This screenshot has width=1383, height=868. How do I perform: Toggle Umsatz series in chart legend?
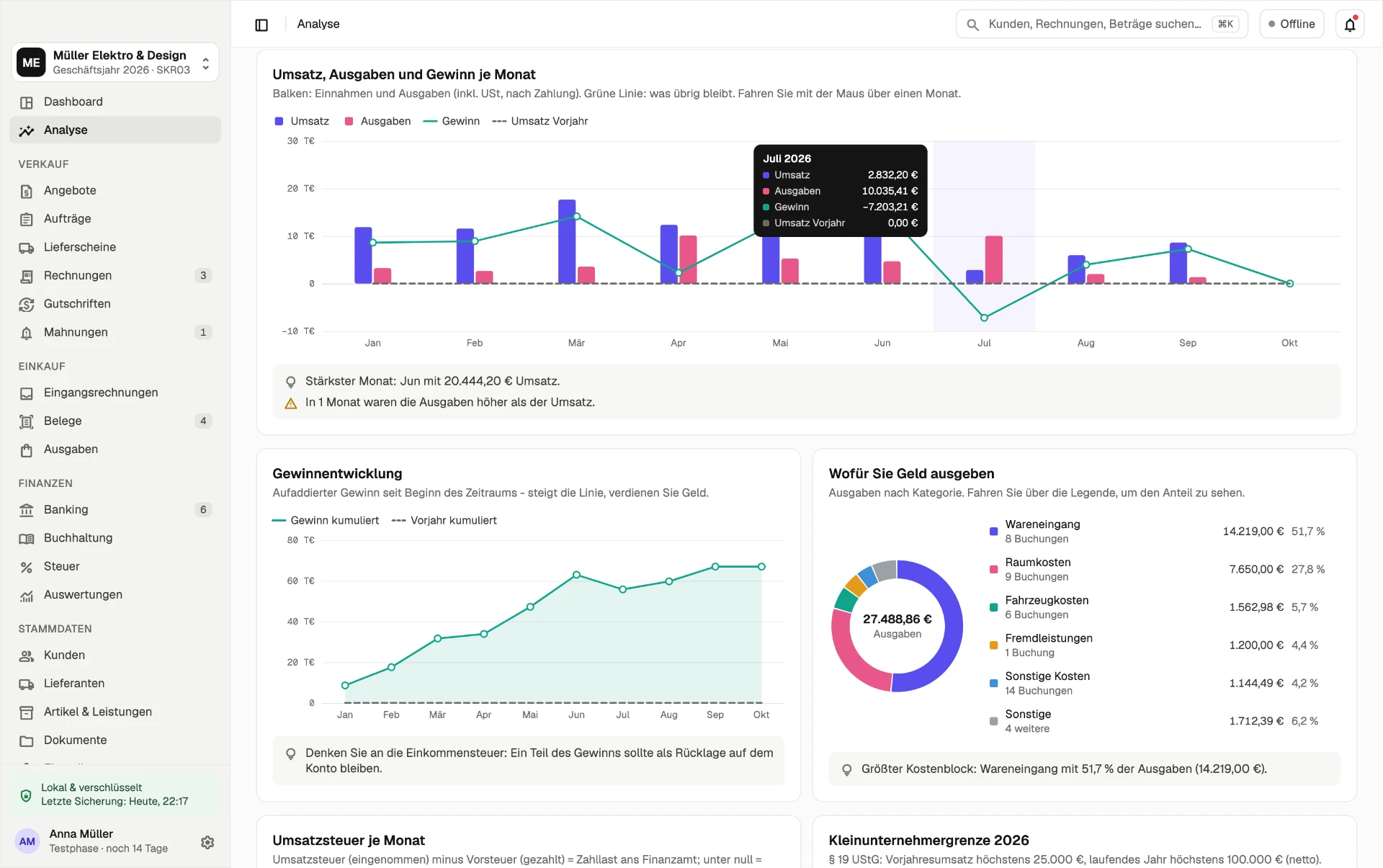(302, 121)
